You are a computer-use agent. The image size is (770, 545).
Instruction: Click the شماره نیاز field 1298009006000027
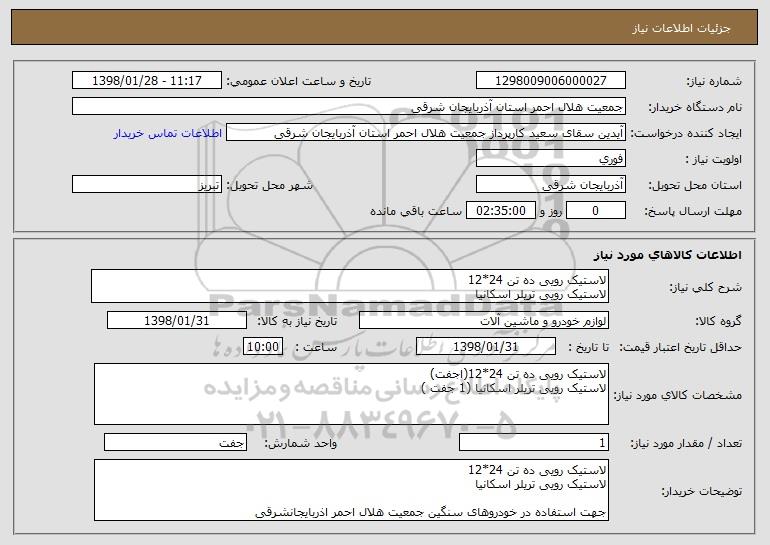pos(550,81)
